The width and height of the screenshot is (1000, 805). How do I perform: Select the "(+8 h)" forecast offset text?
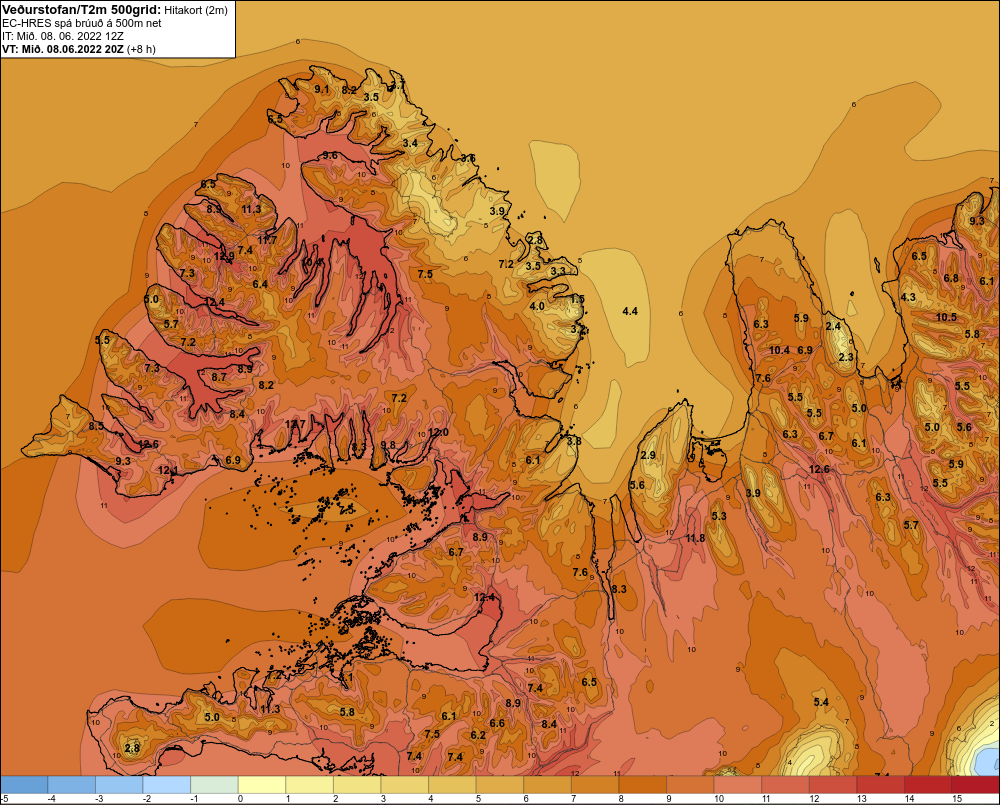click(142, 49)
